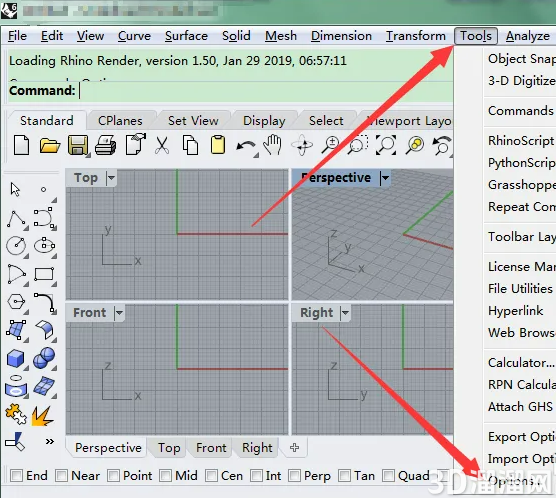Image resolution: width=556 pixels, height=498 pixels.
Task: Enable the Quad osnap checkbox
Action: pos(389,476)
